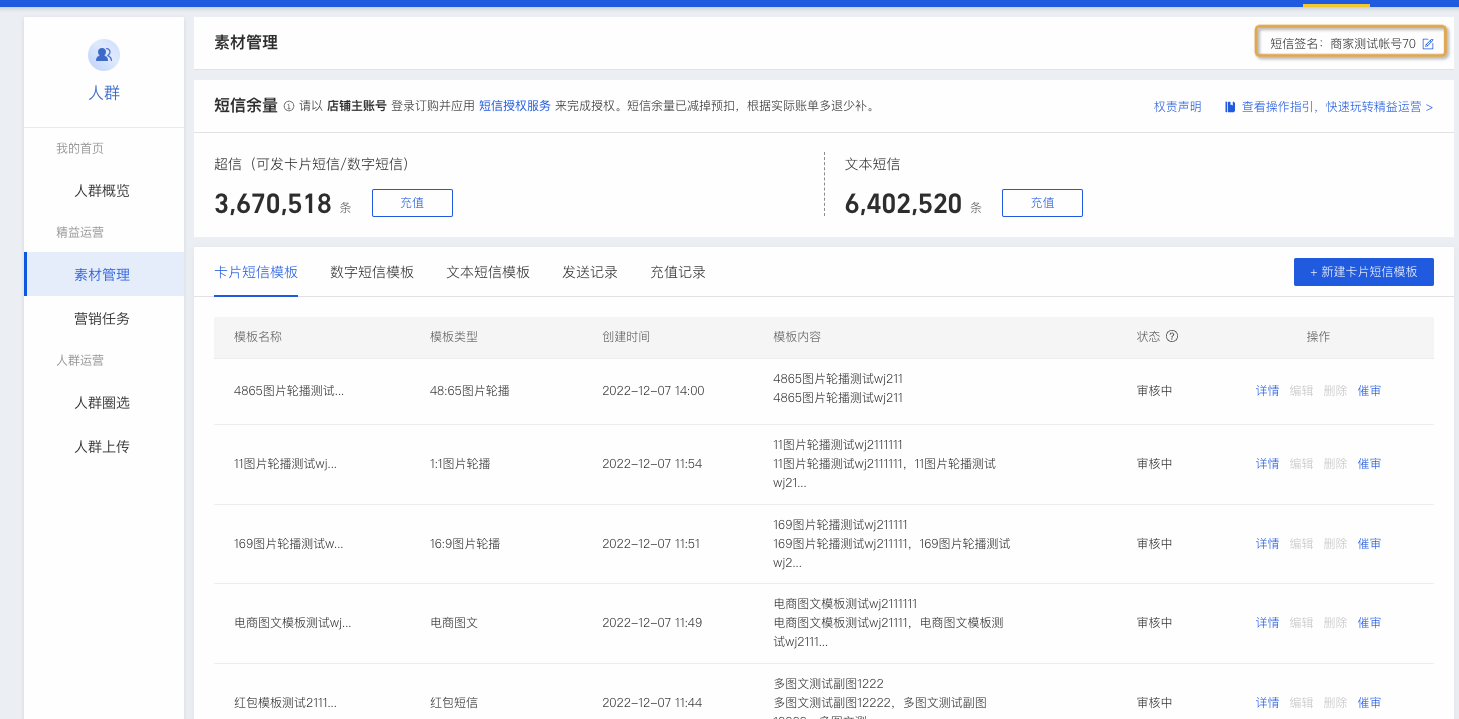Click 详情 for 169图片轮播测试 row
This screenshot has height=719, width=1459.
(x=1267, y=544)
